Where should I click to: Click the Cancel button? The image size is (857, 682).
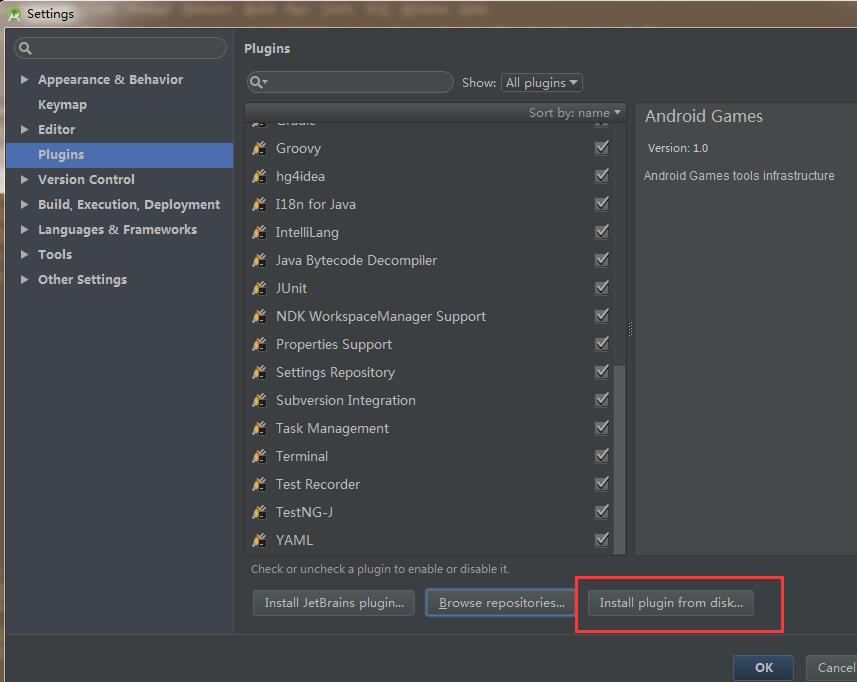point(832,668)
